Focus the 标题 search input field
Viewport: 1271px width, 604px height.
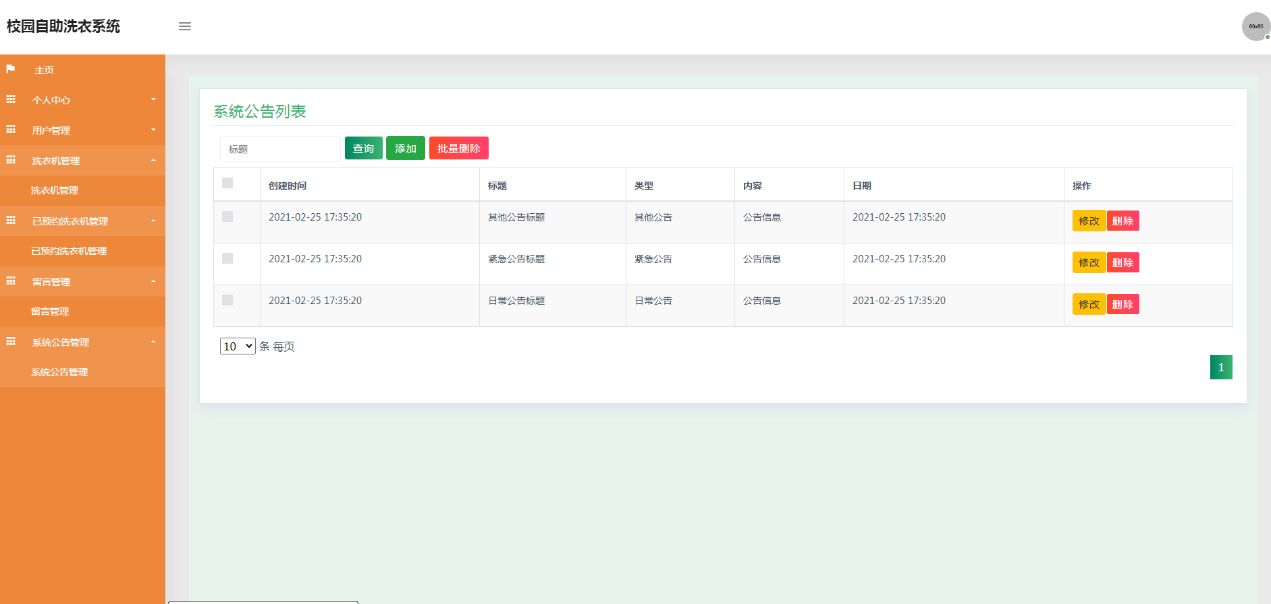coord(280,148)
